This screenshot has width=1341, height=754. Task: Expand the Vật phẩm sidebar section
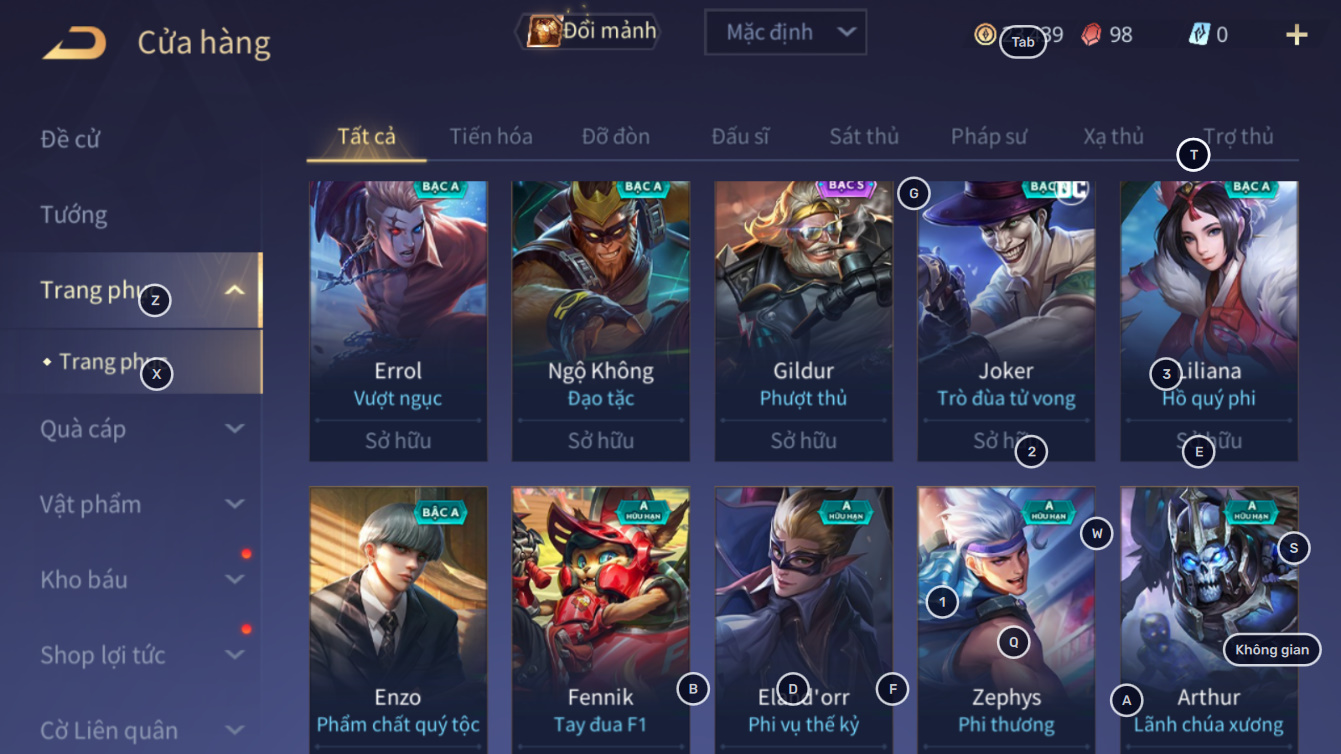pos(234,504)
